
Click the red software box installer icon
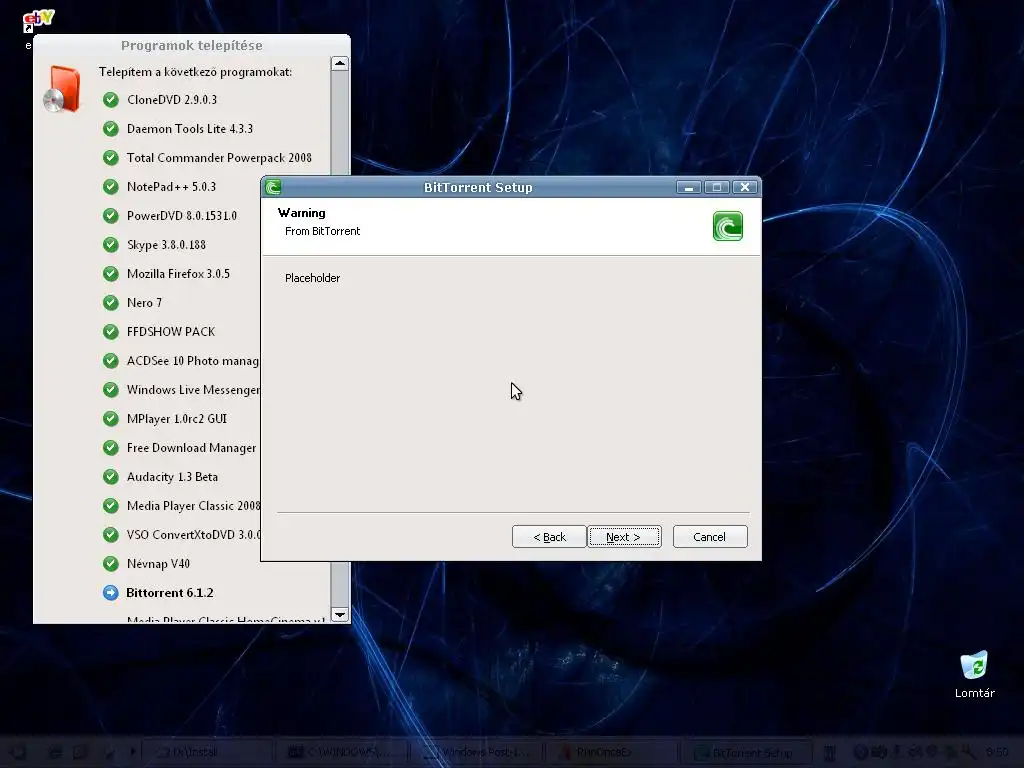(62, 89)
